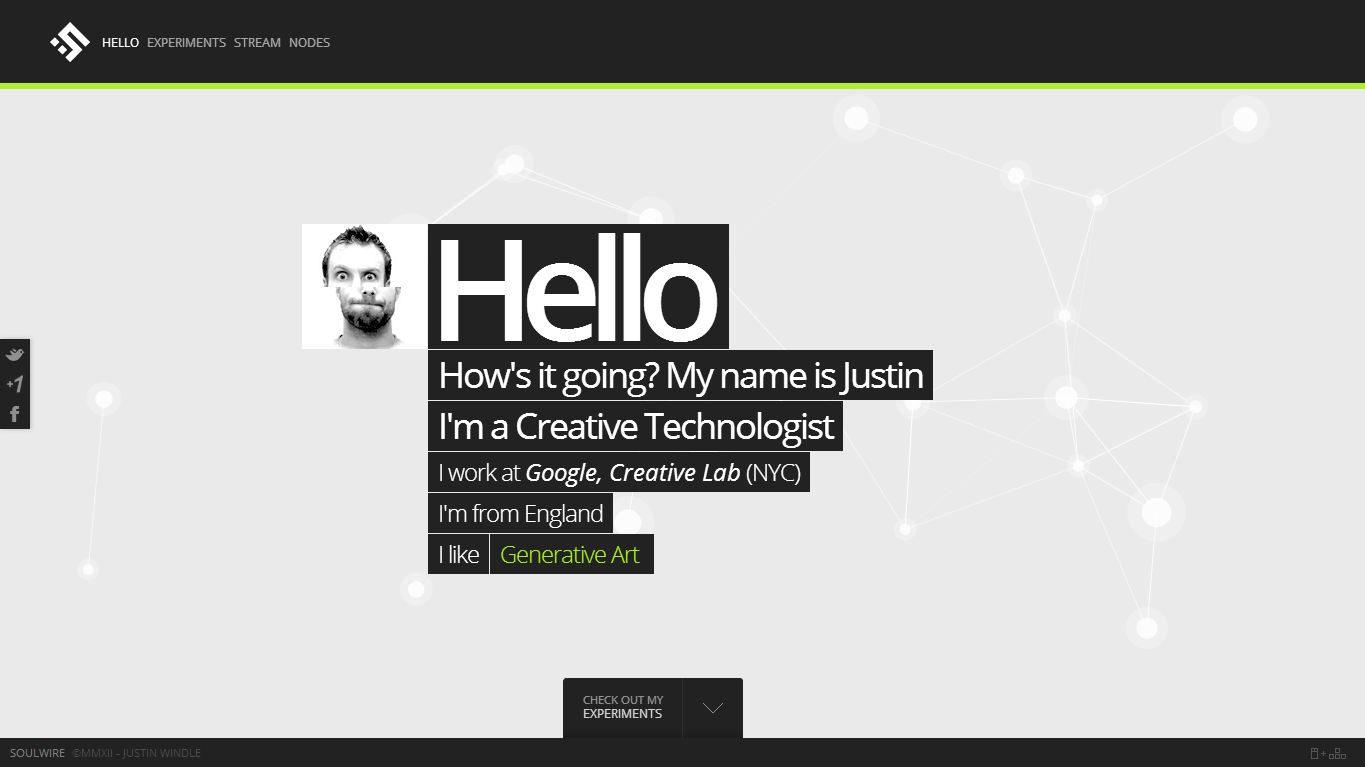This screenshot has height=767, width=1365.
Task: Share the page via the Twitter bird icon
Action: click(15, 354)
